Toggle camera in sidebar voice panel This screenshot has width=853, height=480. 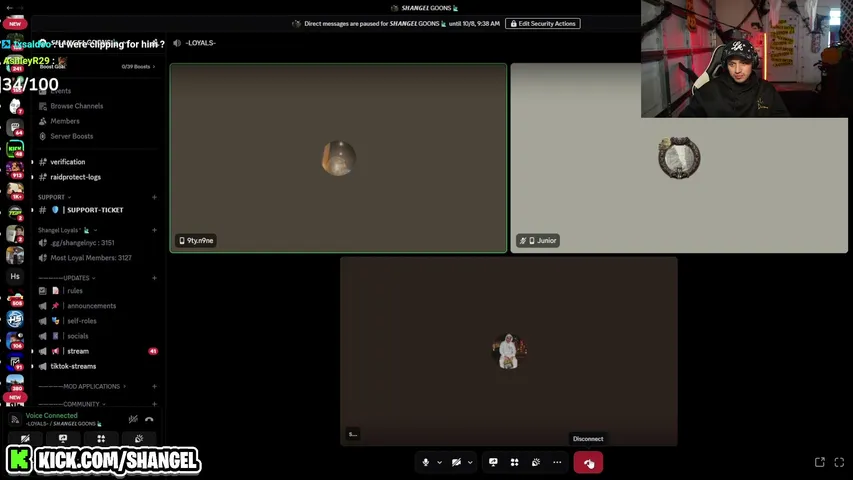[x=25, y=438]
